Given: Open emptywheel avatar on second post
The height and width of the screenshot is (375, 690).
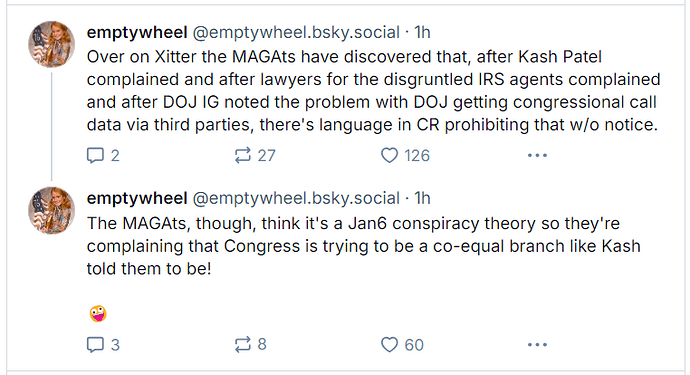Looking at the screenshot, I should (51, 210).
